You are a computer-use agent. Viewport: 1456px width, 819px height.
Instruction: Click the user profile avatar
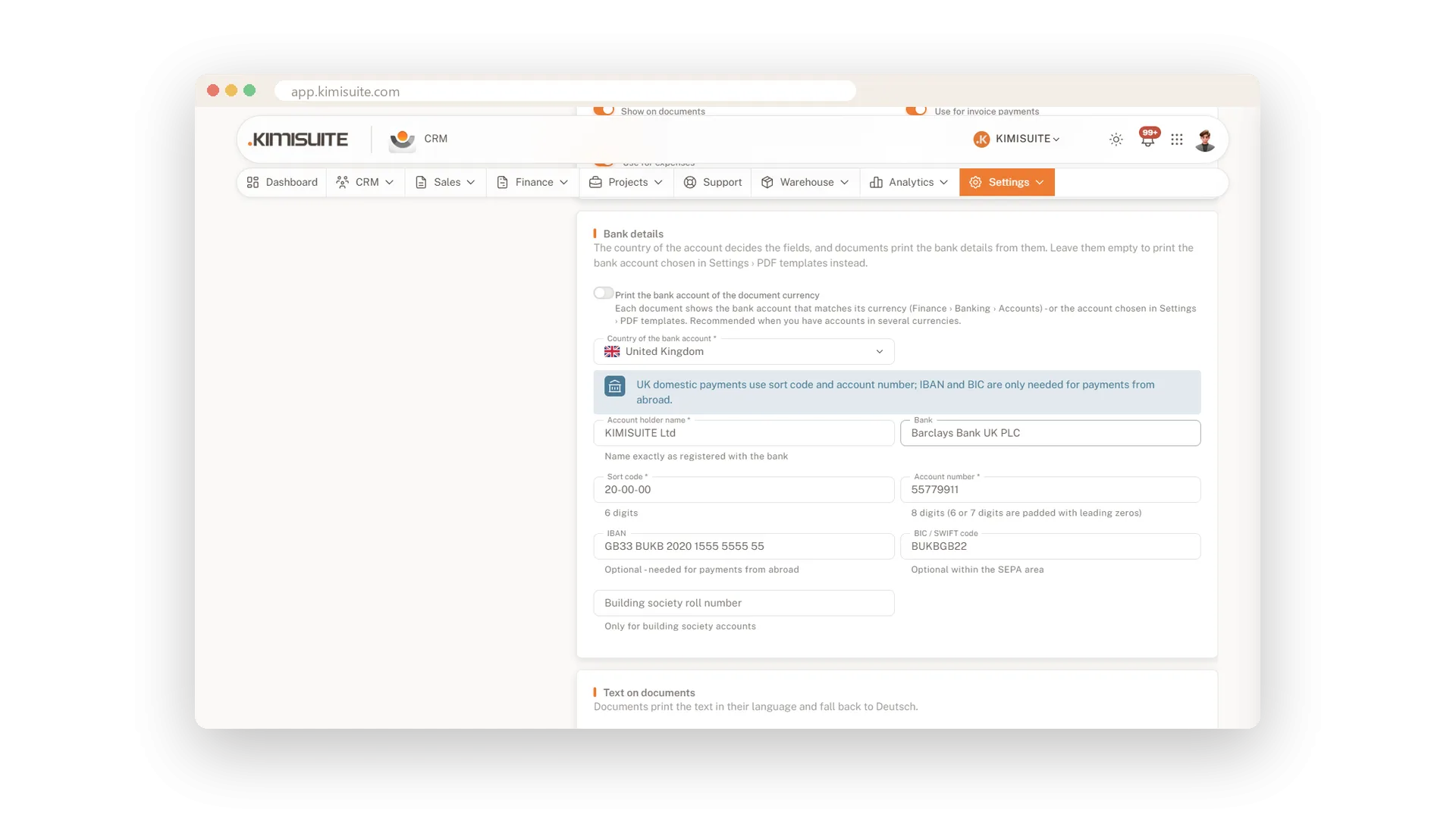click(1205, 140)
